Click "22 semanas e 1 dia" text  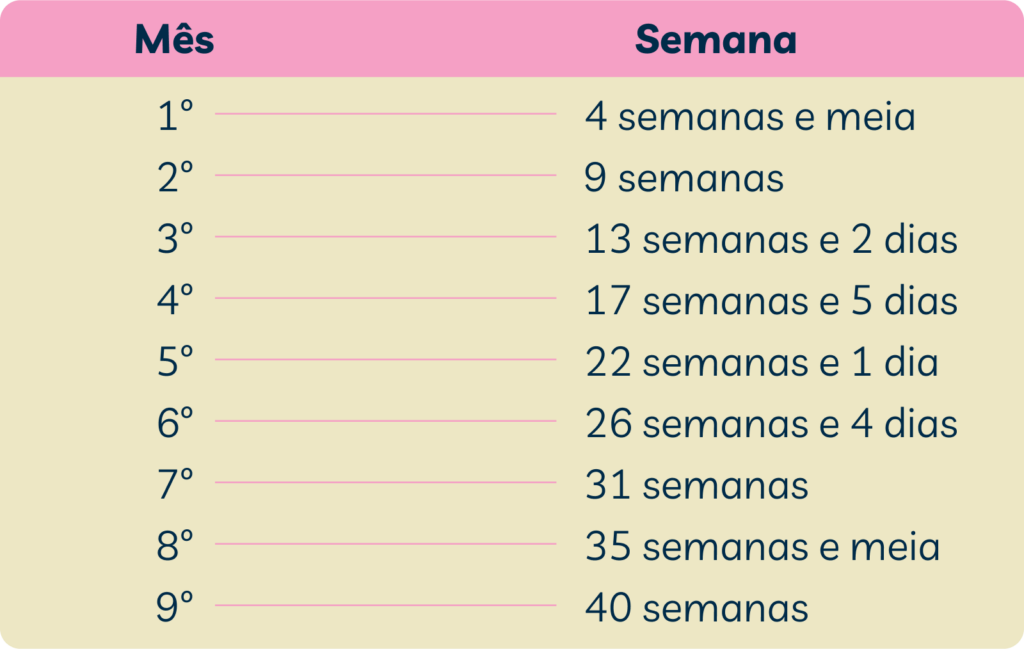(762, 362)
